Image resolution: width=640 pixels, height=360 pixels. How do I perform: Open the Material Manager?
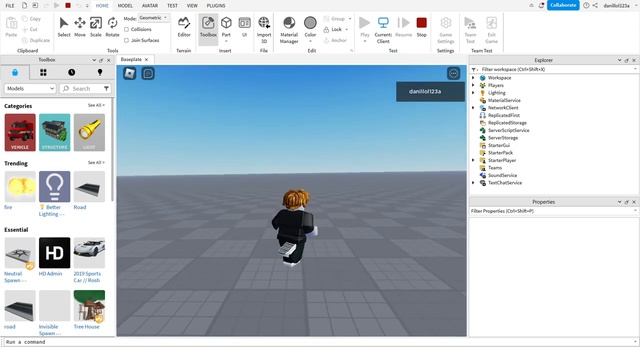point(289,29)
